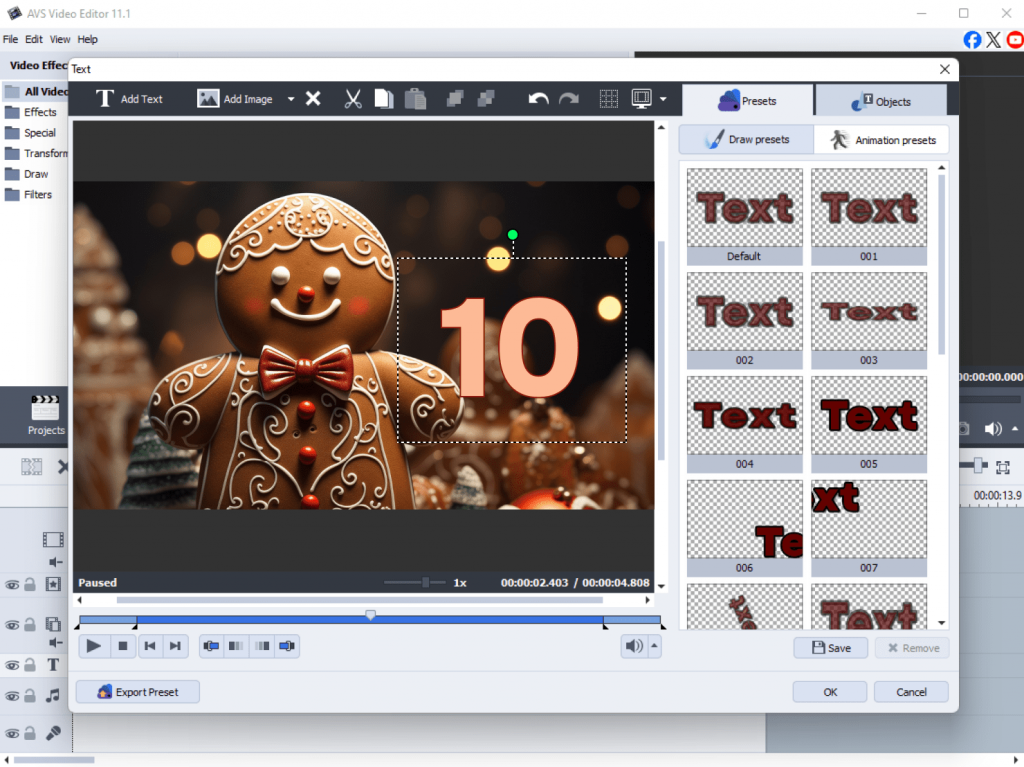Hide the voice microphone track using the eye
Screen dimensions: 1024x767
[x=13, y=733]
